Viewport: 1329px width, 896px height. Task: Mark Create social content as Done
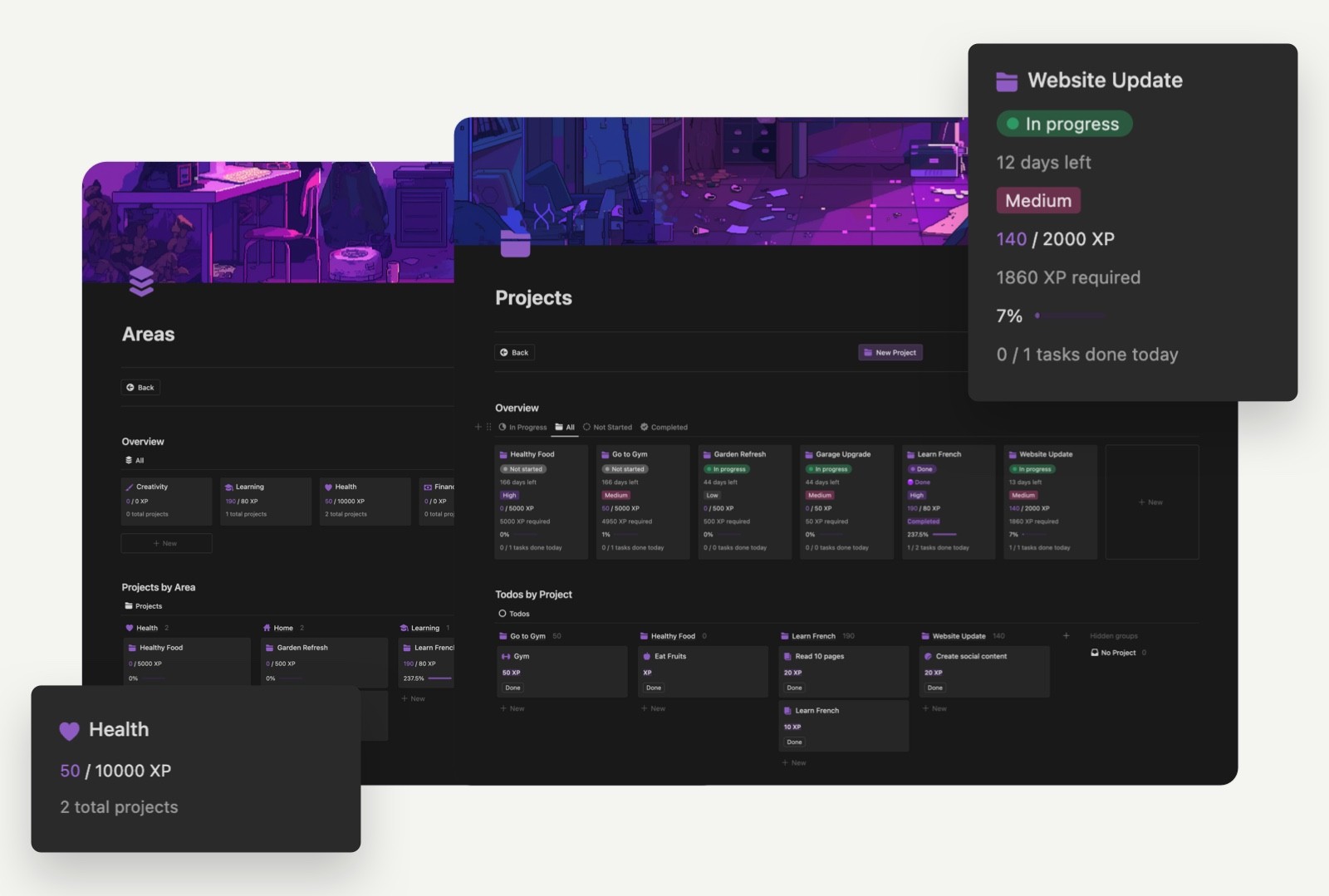(934, 688)
